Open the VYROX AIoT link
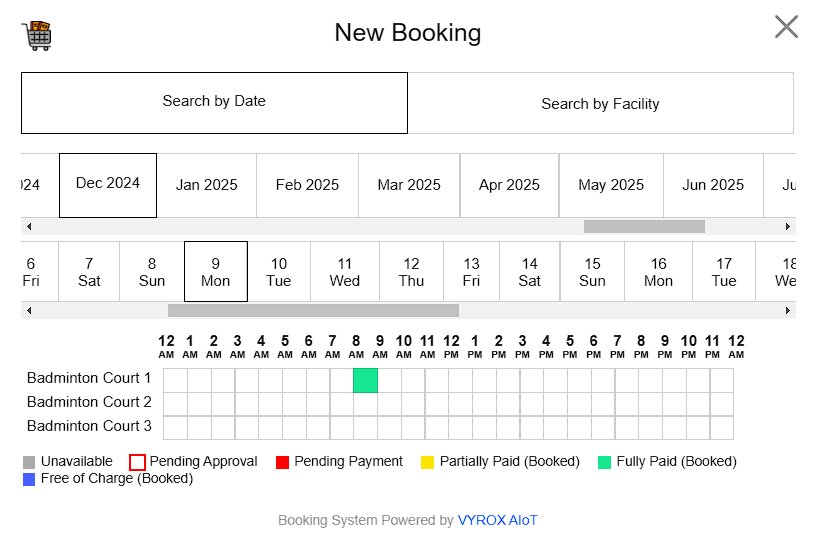 point(497,521)
